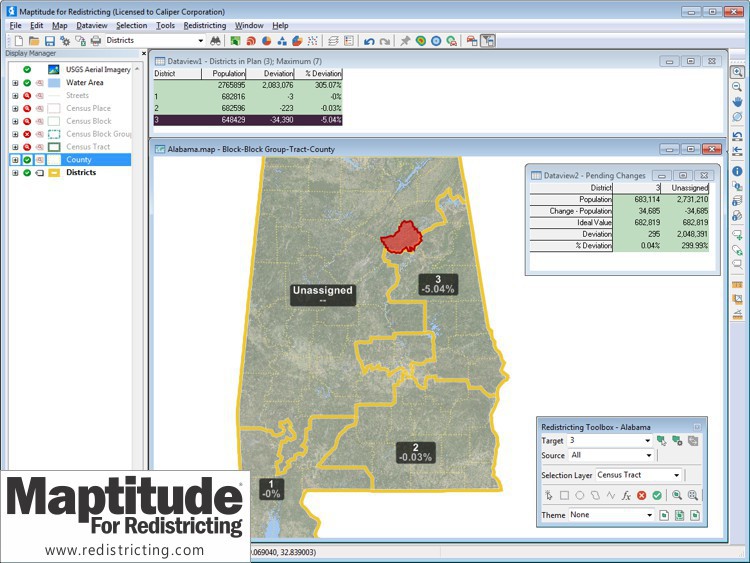Click the green checkmark to accept pending changes

(x=657, y=495)
